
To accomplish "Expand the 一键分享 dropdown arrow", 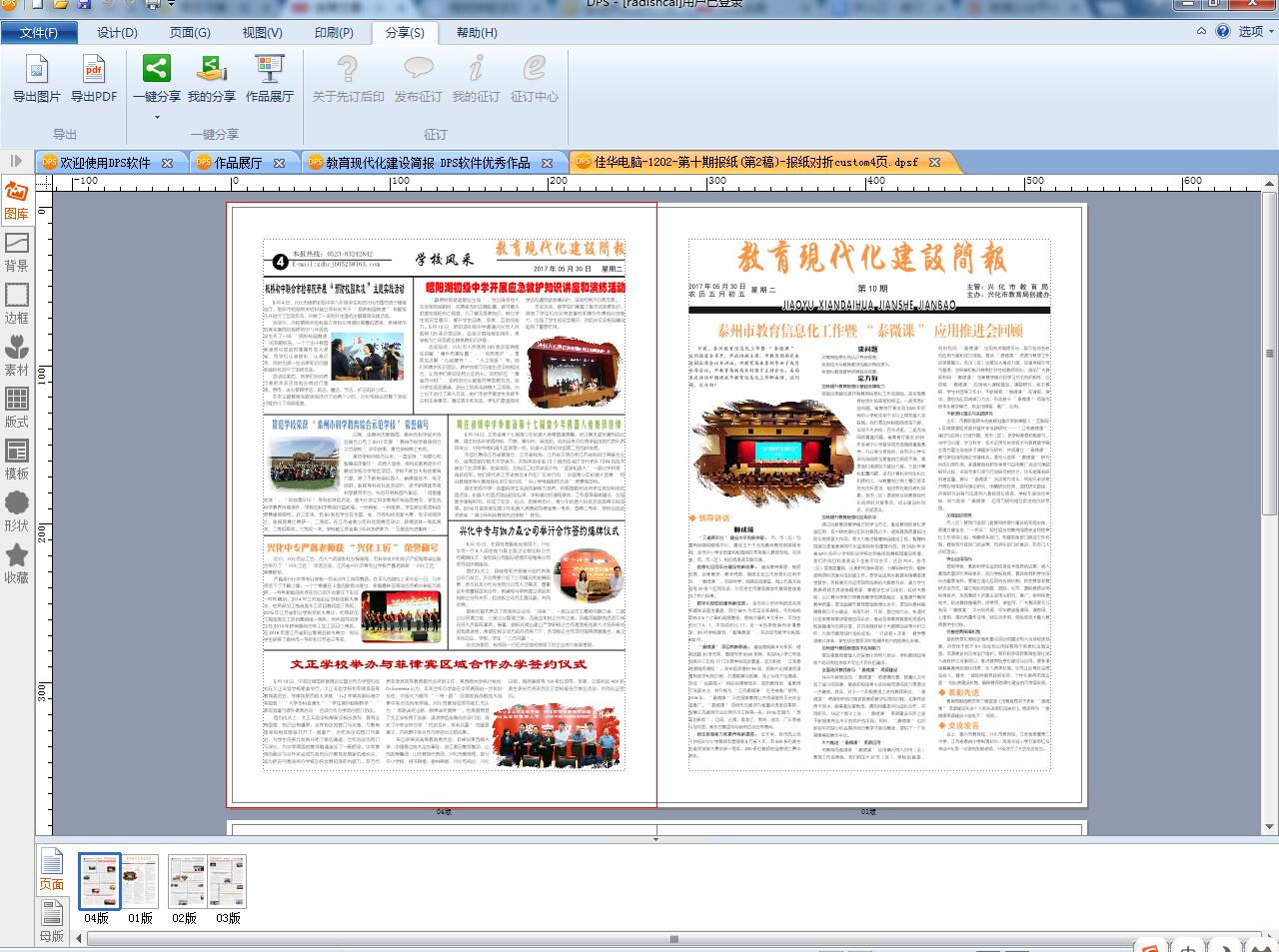I will coord(157,117).
